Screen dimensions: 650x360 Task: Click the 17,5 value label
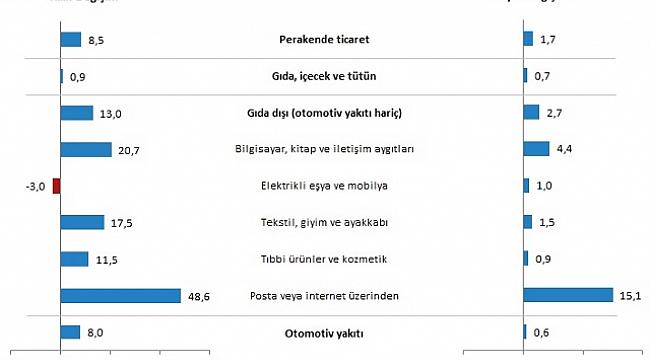(x=121, y=224)
